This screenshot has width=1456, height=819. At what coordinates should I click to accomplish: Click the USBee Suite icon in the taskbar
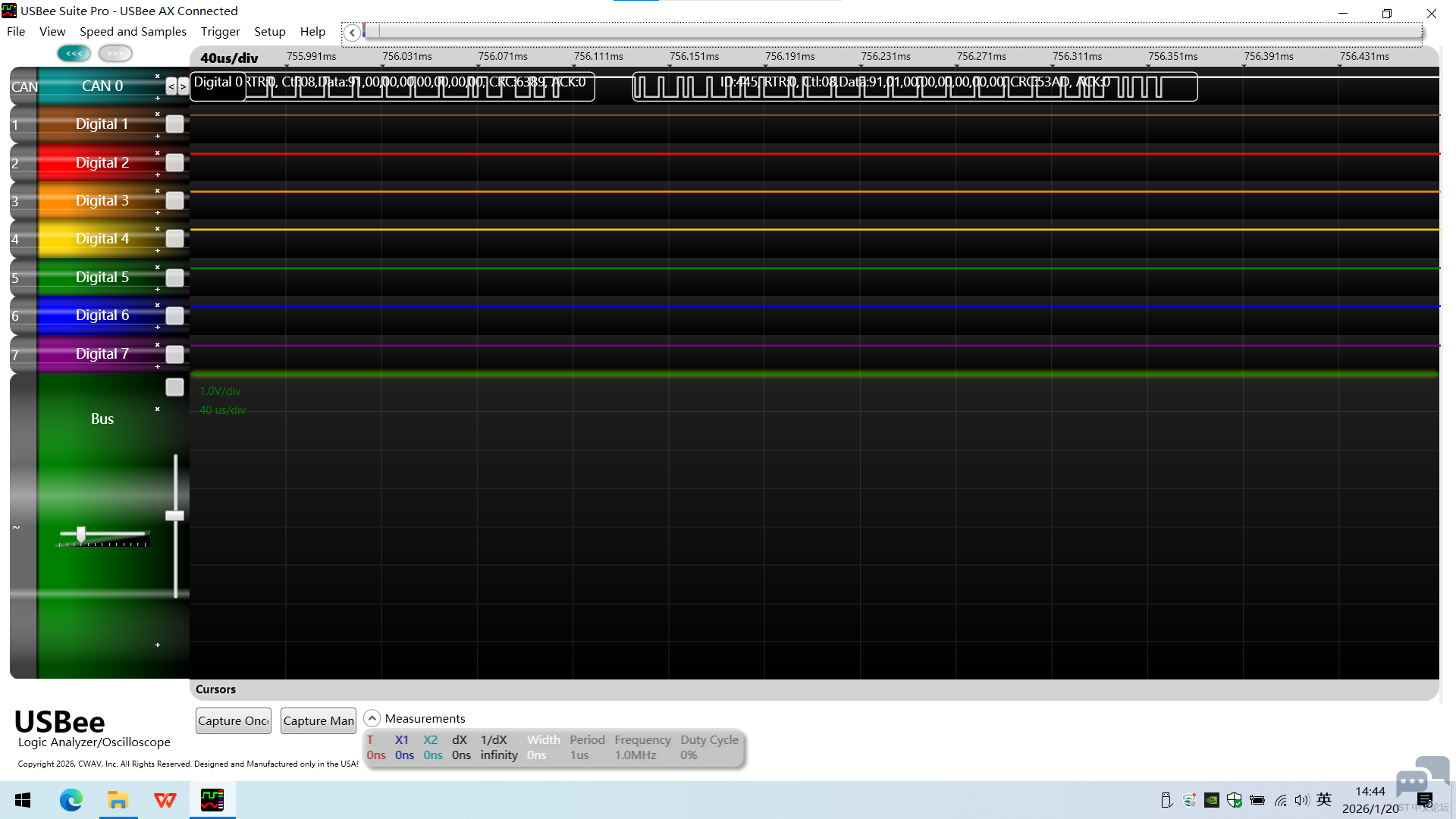pyautogui.click(x=212, y=799)
